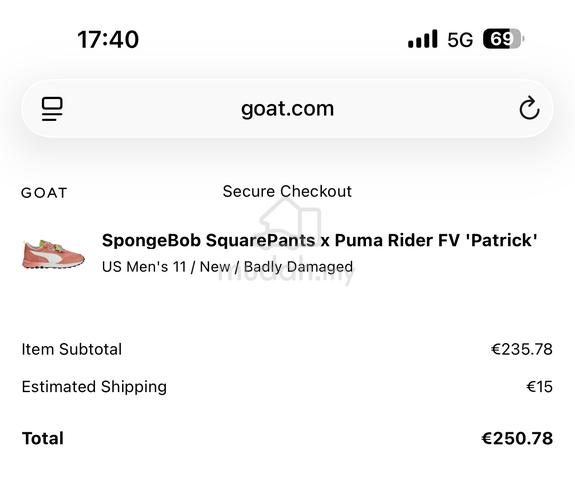This screenshot has height=480, width=575.
Task: Reload the page with the refresh icon
Action: [529, 108]
